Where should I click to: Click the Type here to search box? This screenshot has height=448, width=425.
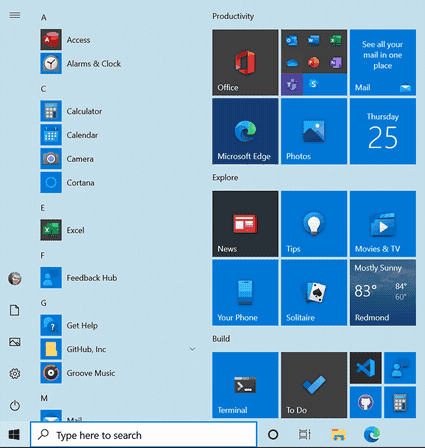point(144,435)
